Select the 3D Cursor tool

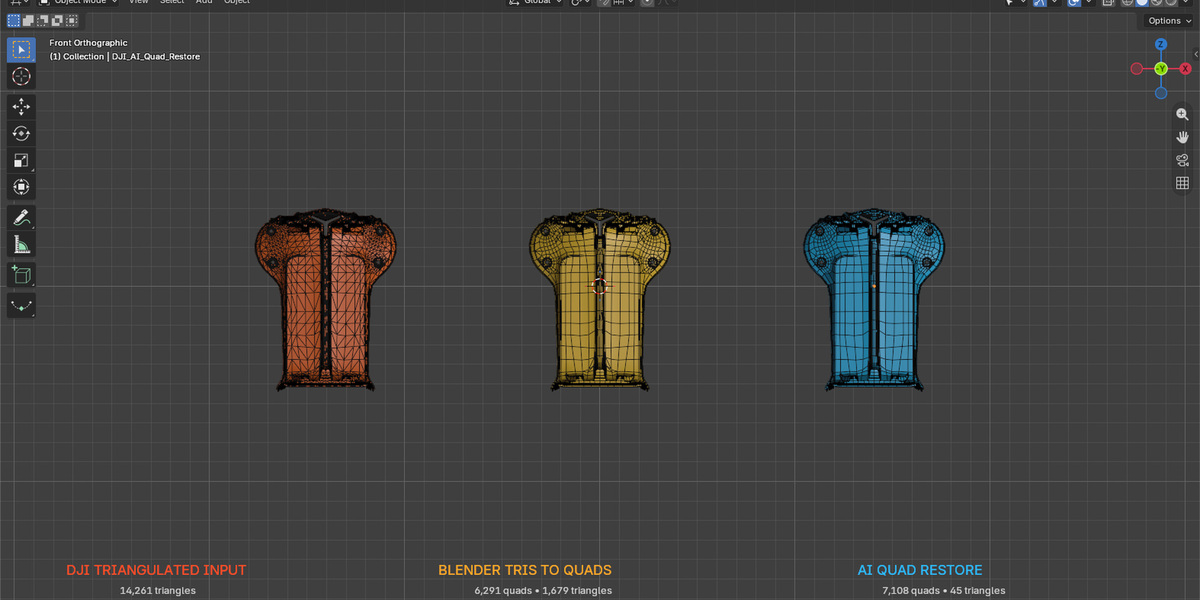pyautogui.click(x=21, y=76)
